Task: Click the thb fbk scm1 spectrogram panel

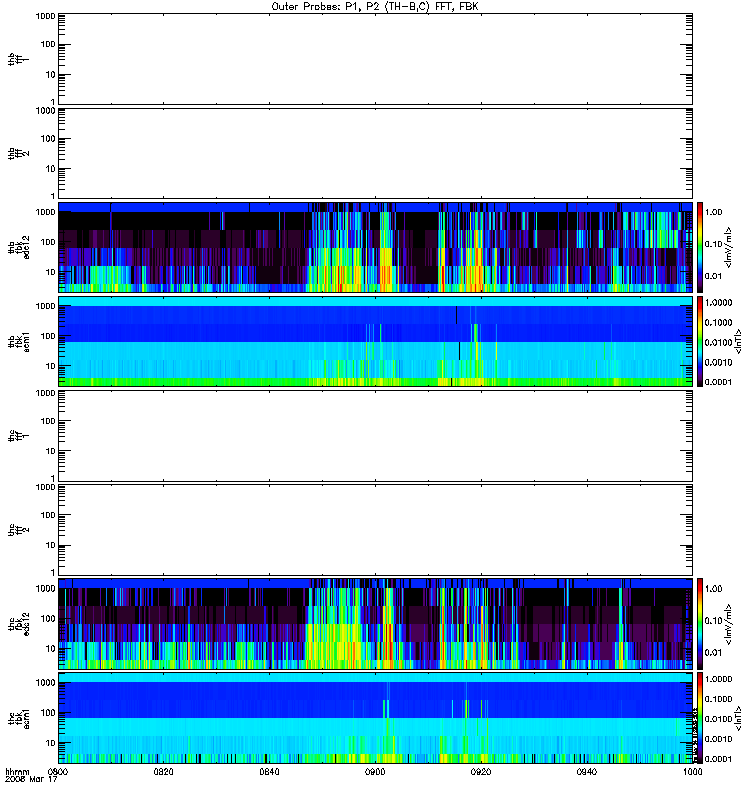Action: tap(376, 341)
